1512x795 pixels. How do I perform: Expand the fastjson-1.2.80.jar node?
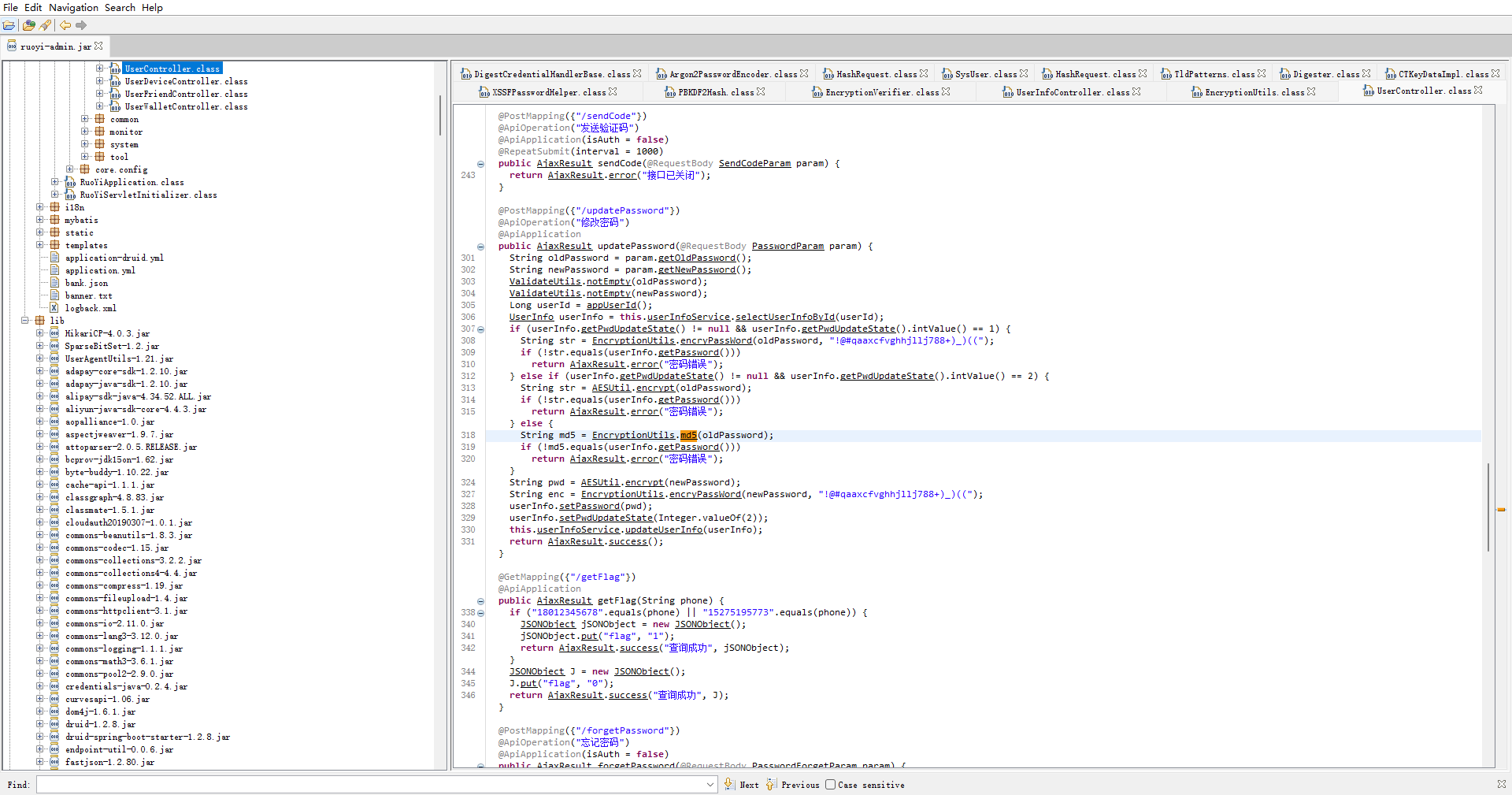tap(40, 761)
